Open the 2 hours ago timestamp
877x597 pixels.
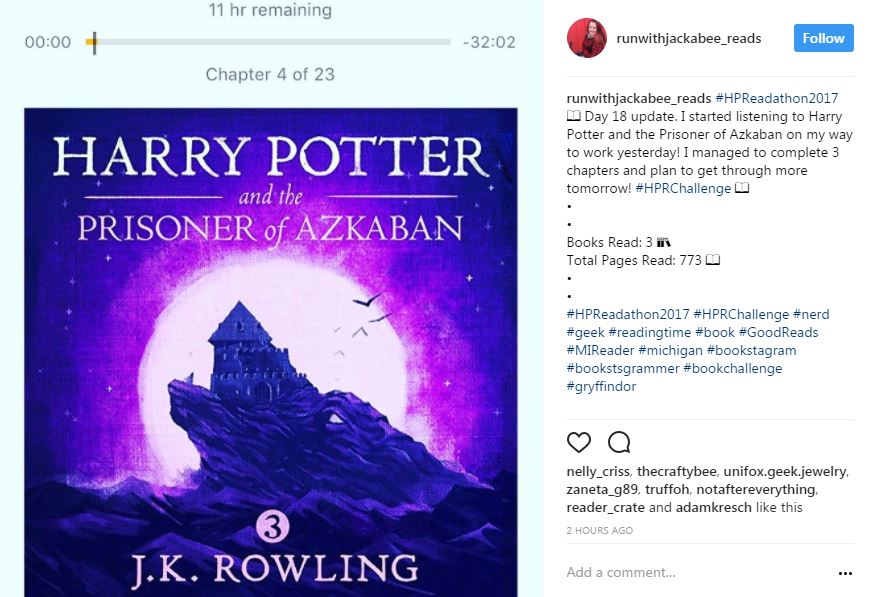(x=600, y=530)
